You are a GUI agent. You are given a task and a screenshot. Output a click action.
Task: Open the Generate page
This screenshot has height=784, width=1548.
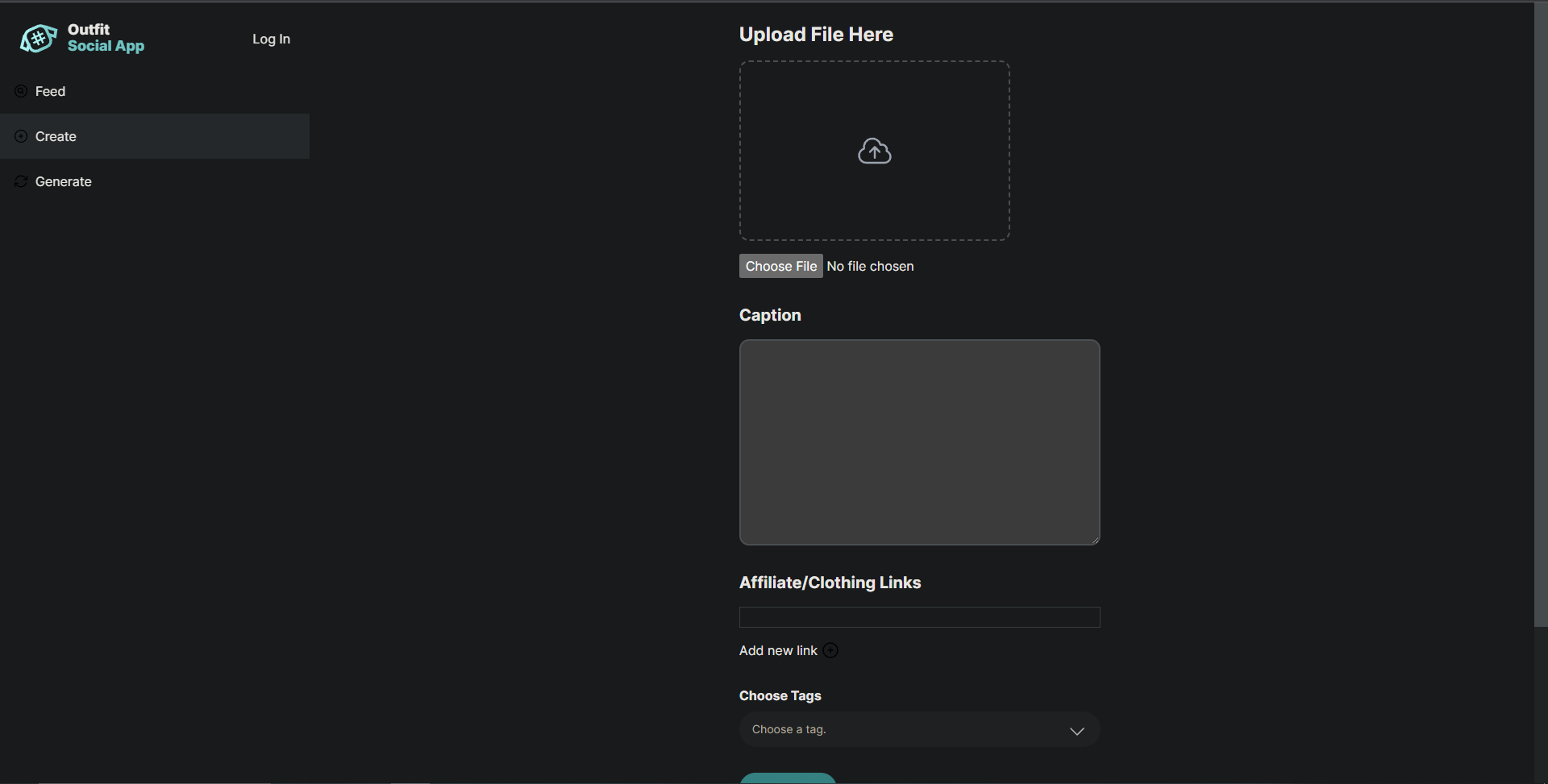coord(62,181)
